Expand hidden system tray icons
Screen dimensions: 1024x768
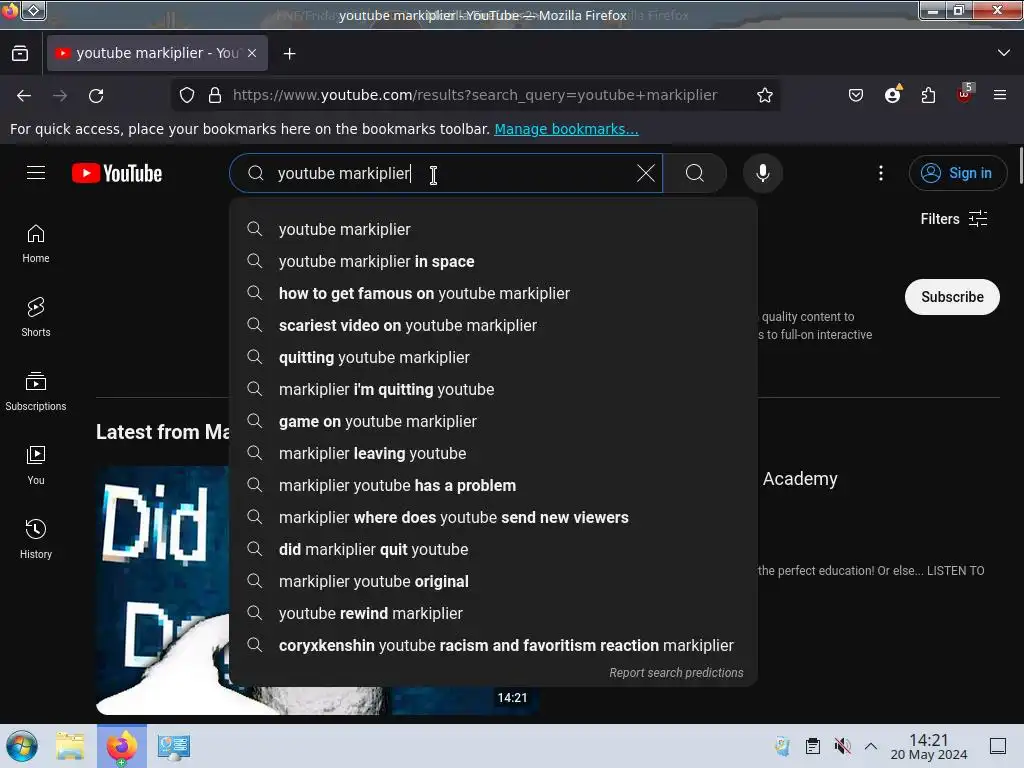click(x=871, y=746)
